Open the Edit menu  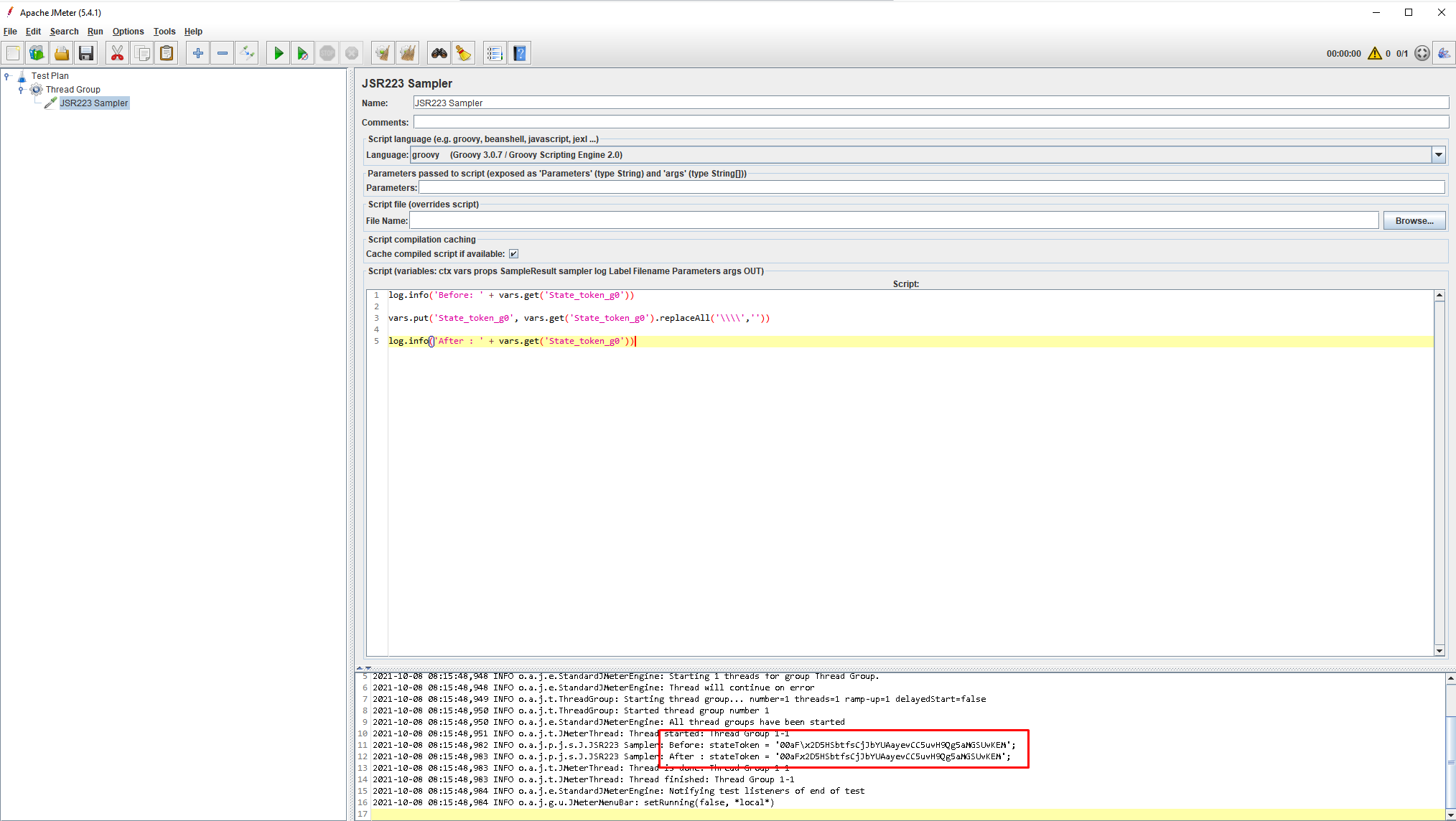(33, 32)
